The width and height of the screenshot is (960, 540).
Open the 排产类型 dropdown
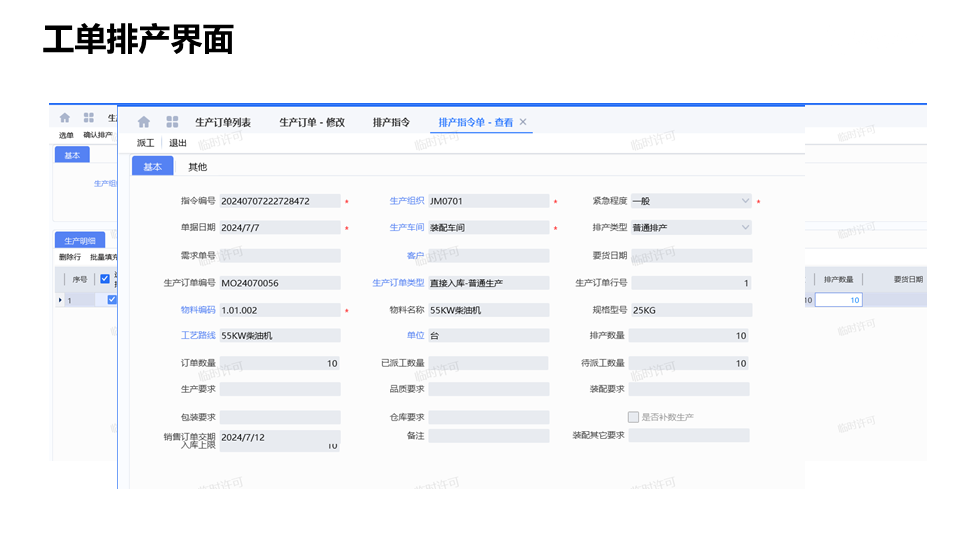744,228
